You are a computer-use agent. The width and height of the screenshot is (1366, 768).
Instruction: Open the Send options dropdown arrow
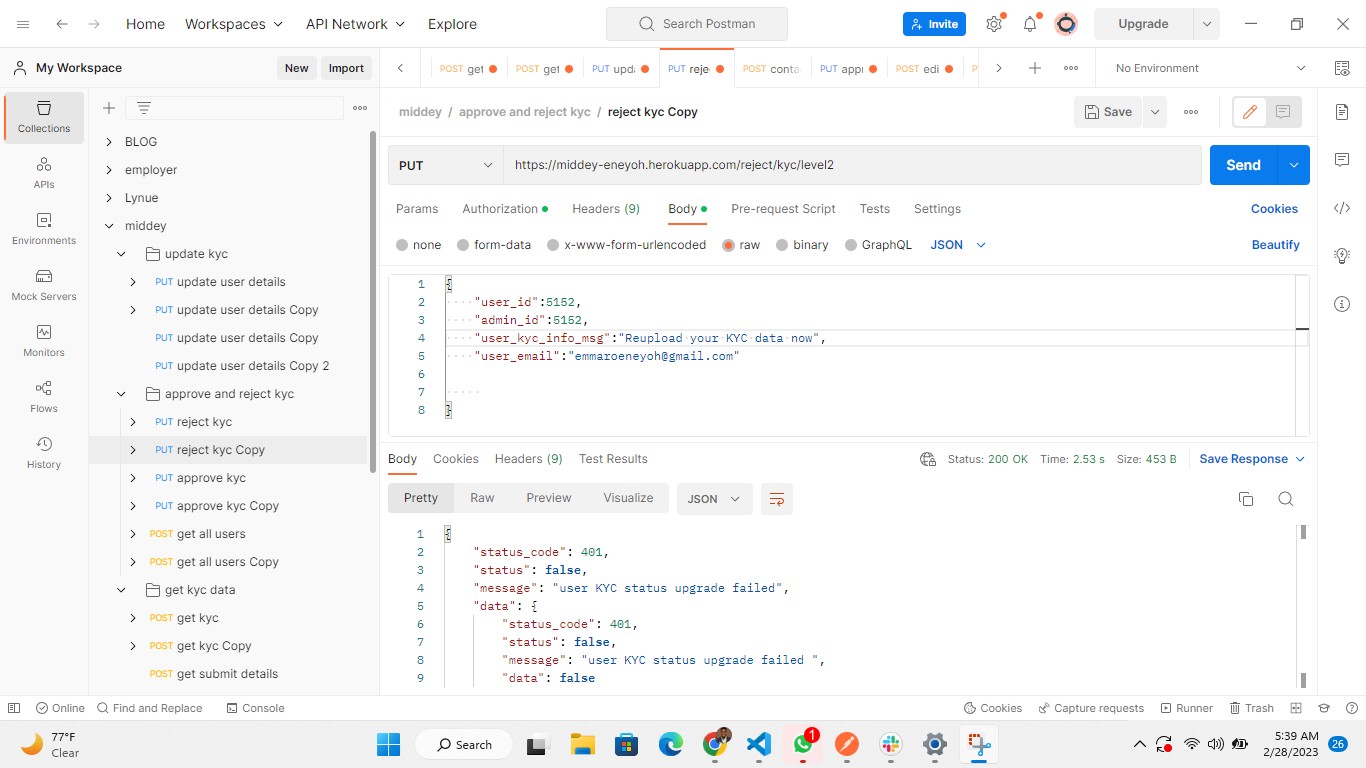(1294, 165)
